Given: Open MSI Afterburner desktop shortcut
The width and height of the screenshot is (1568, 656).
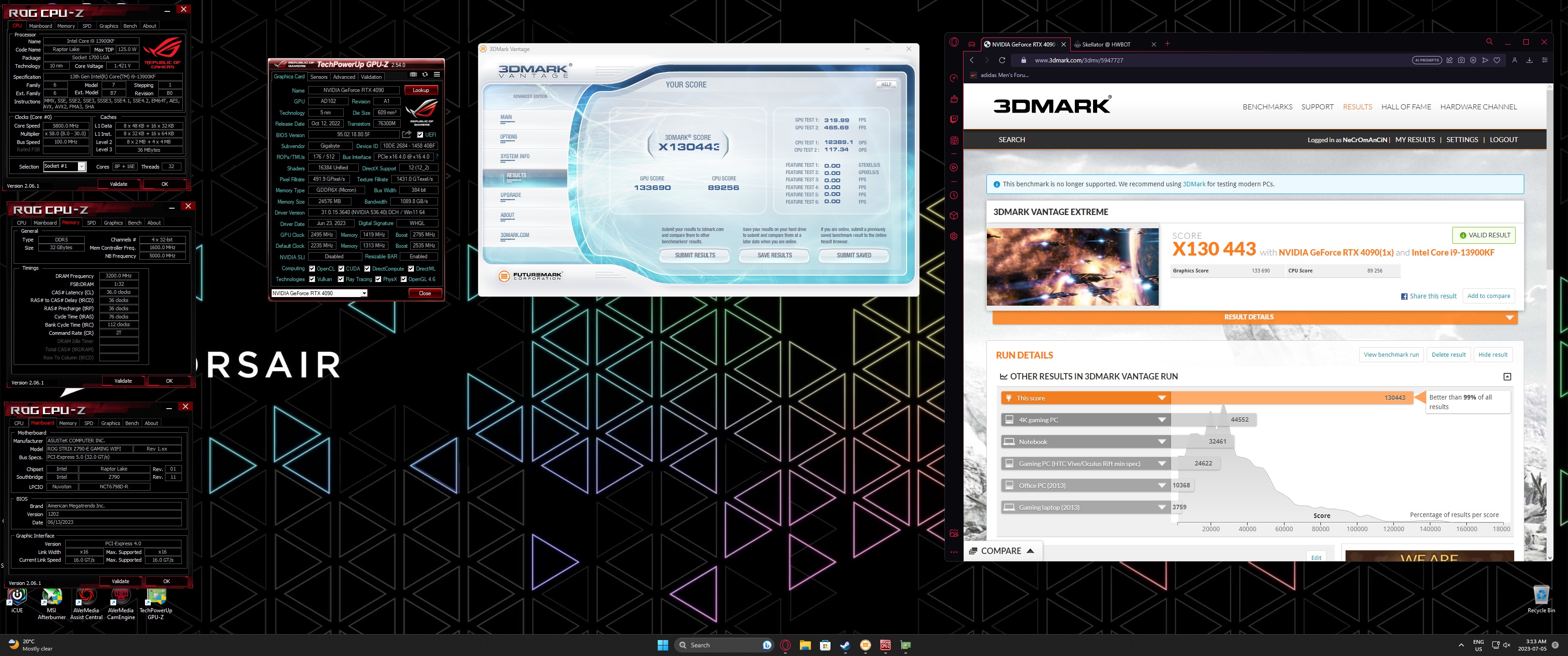Looking at the screenshot, I should click(52, 604).
